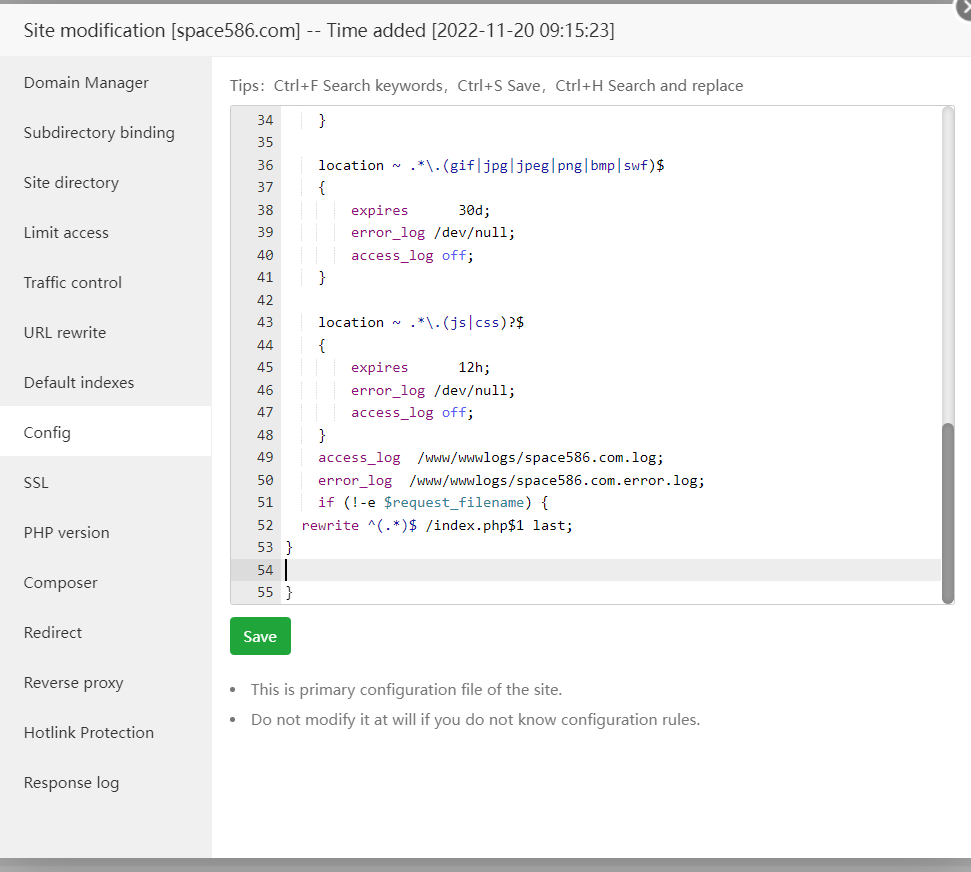The height and width of the screenshot is (872, 971).
Task: Open Subdirectory binding settings
Action: click(x=99, y=133)
